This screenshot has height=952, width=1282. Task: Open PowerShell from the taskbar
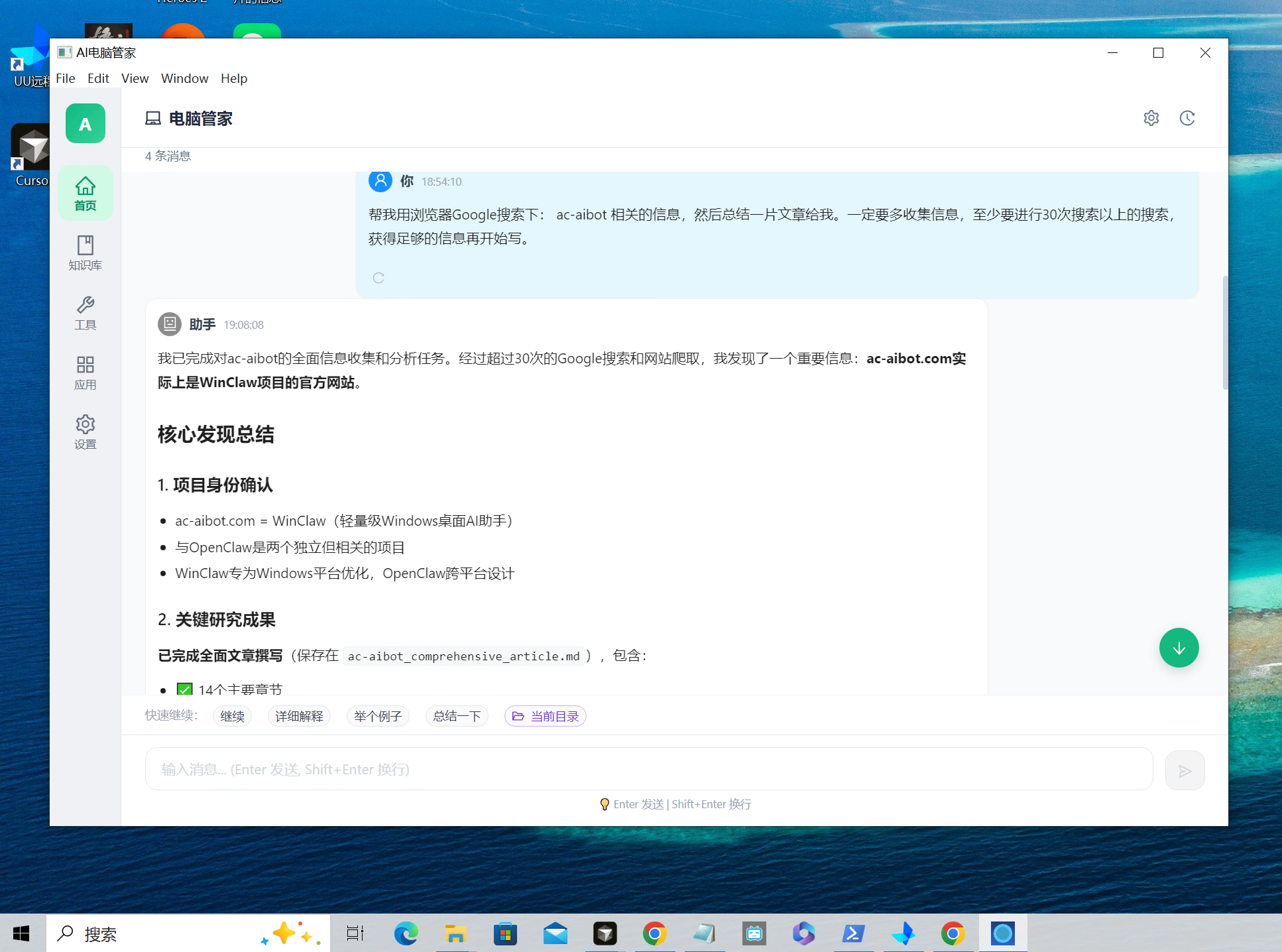click(853, 933)
